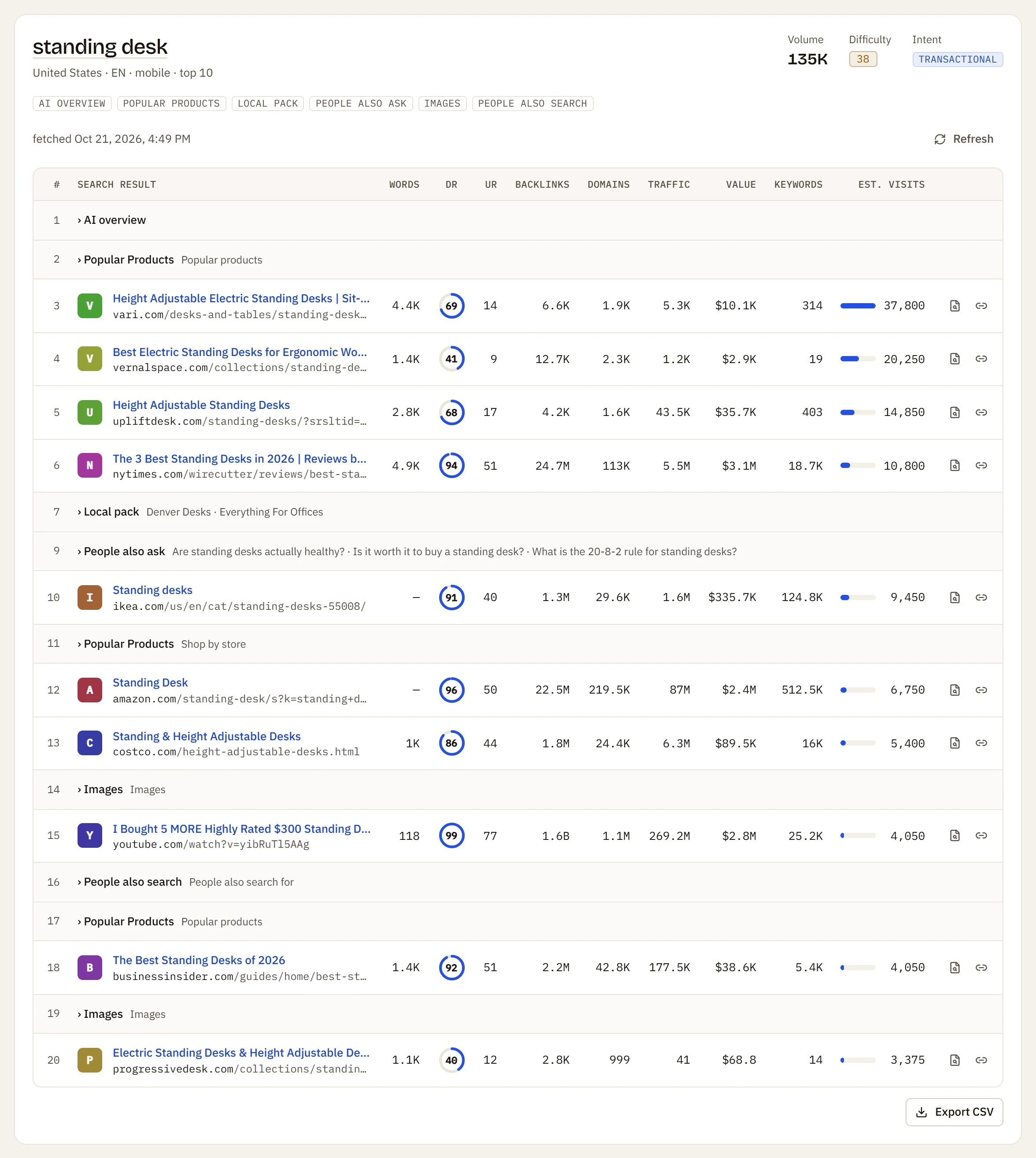Expand the People also ask row
1036x1158 pixels.
pyautogui.click(x=518, y=551)
